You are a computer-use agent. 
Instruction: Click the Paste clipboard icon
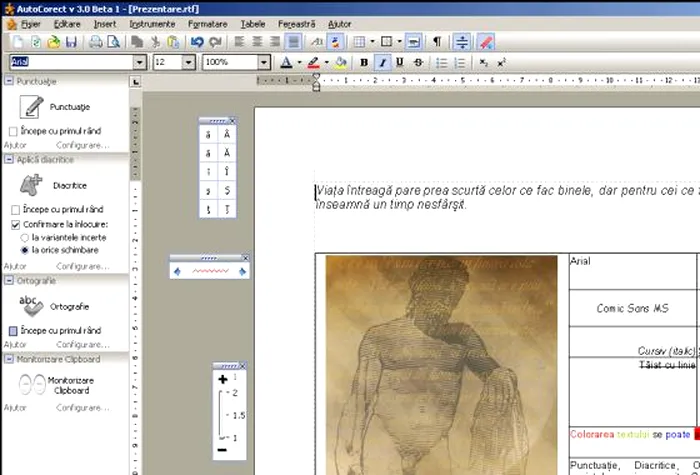click(x=173, y=42)
